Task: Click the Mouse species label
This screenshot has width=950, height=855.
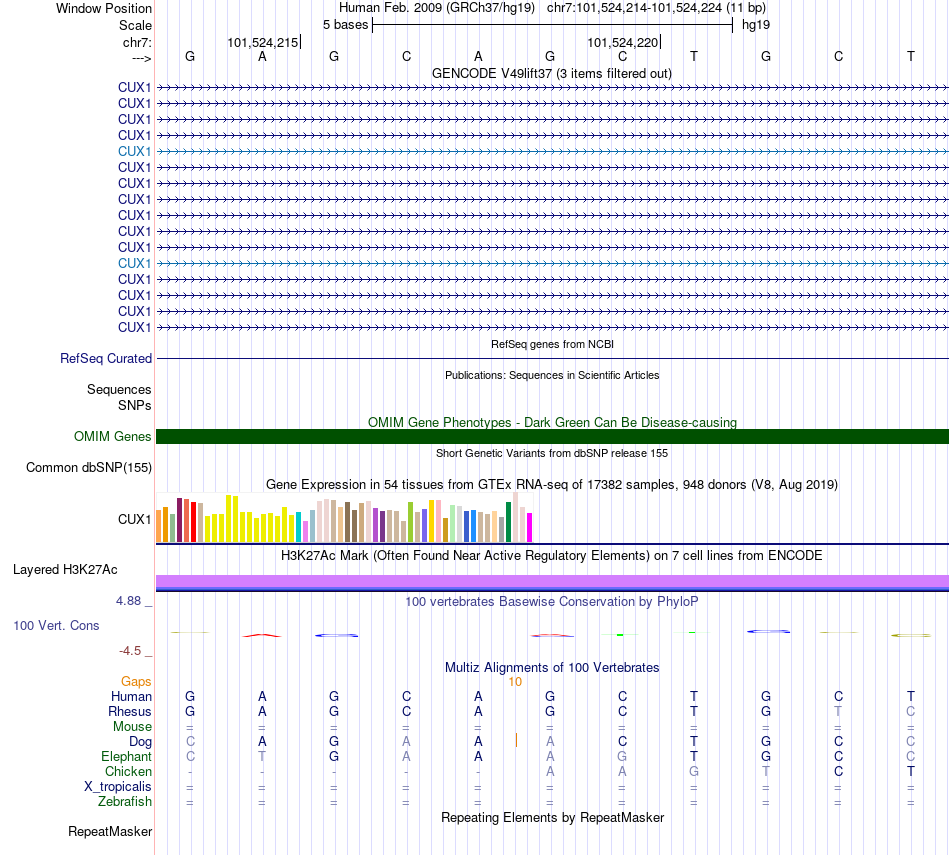Action: pos(132,727)
